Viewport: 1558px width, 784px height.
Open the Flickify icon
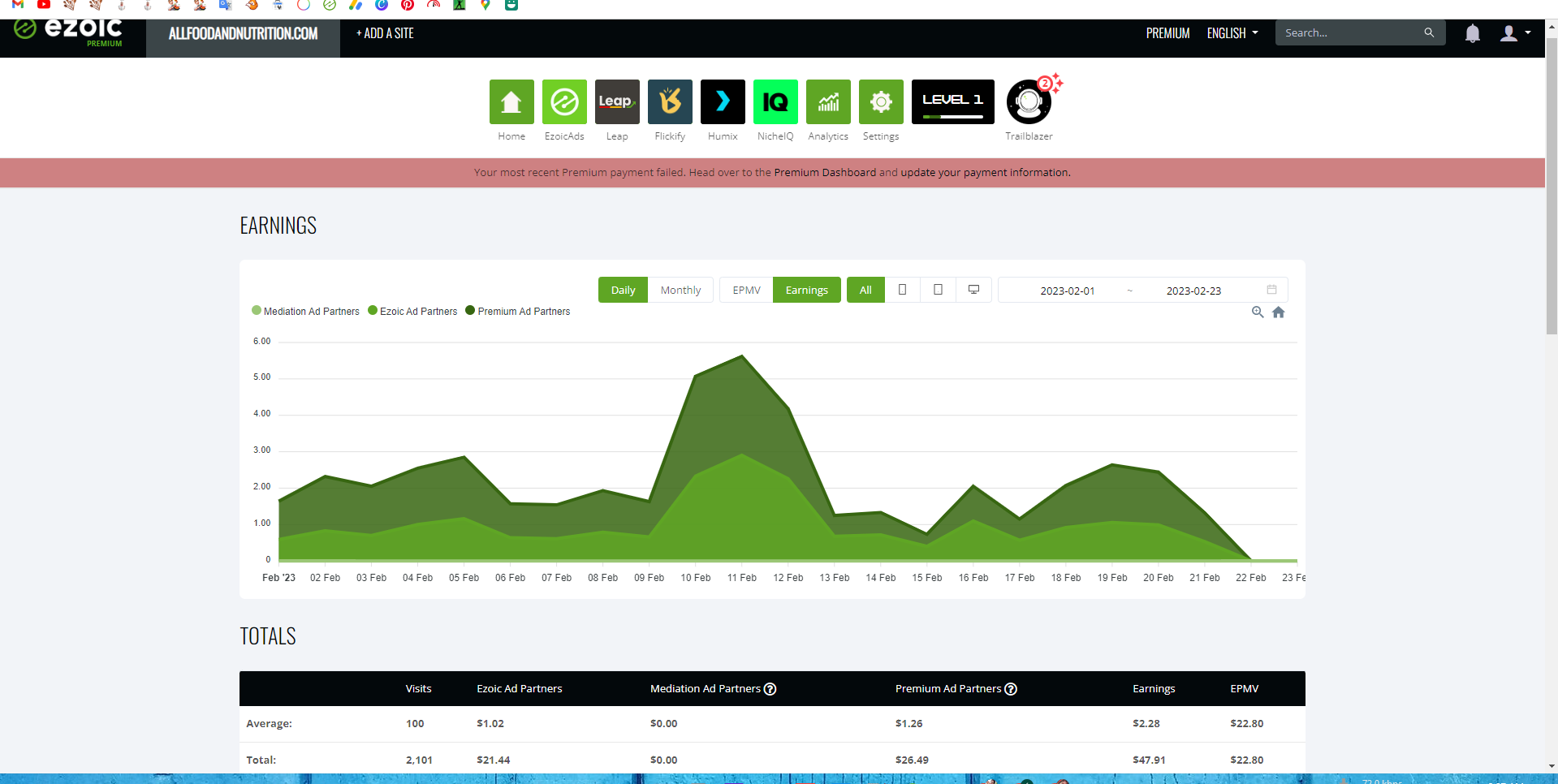click(670, 101)
